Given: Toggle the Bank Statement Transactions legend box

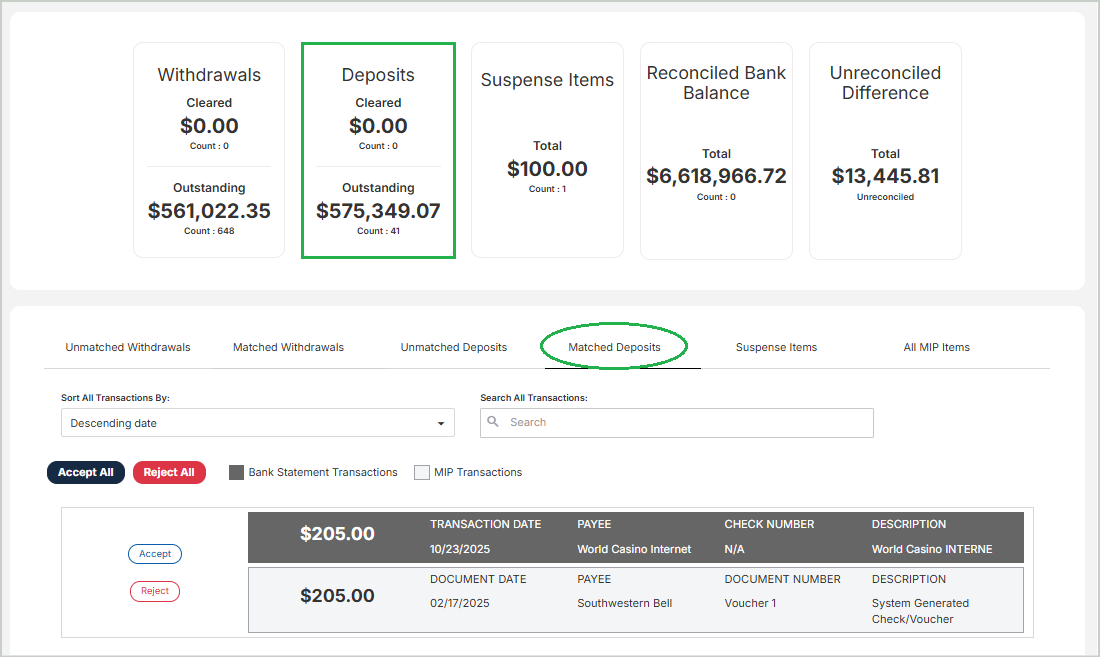Looking at the screenshot, I should pyautogui.click(x=237, y=472).
